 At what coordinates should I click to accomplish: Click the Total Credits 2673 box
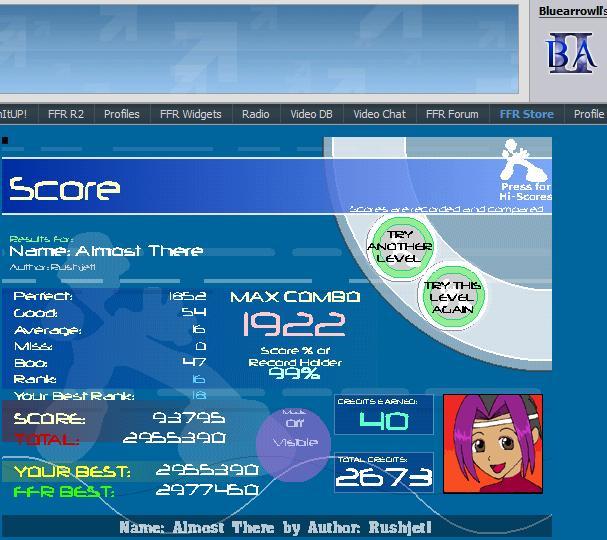point(384,473)
